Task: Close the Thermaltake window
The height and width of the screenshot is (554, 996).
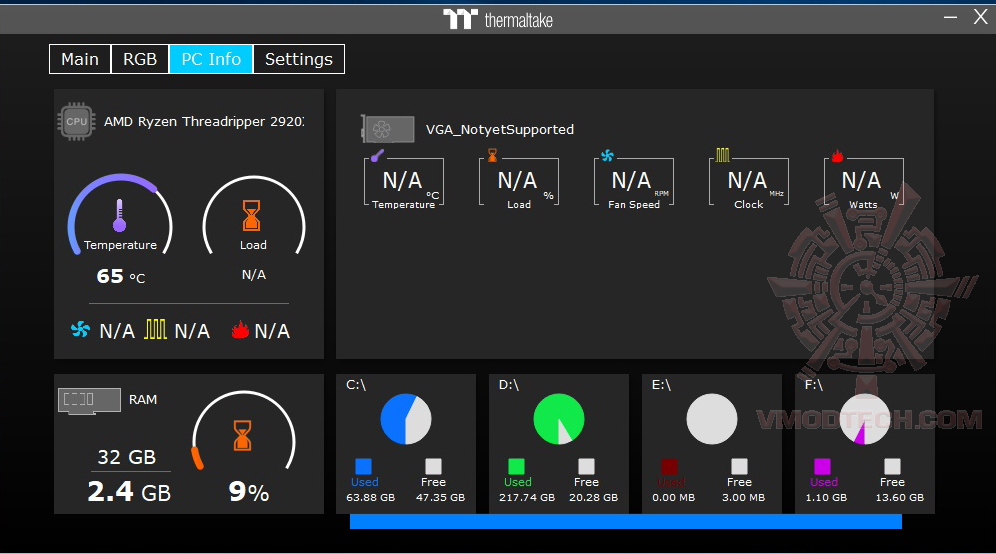Action: pyautogui.click(x=980, y=17)
